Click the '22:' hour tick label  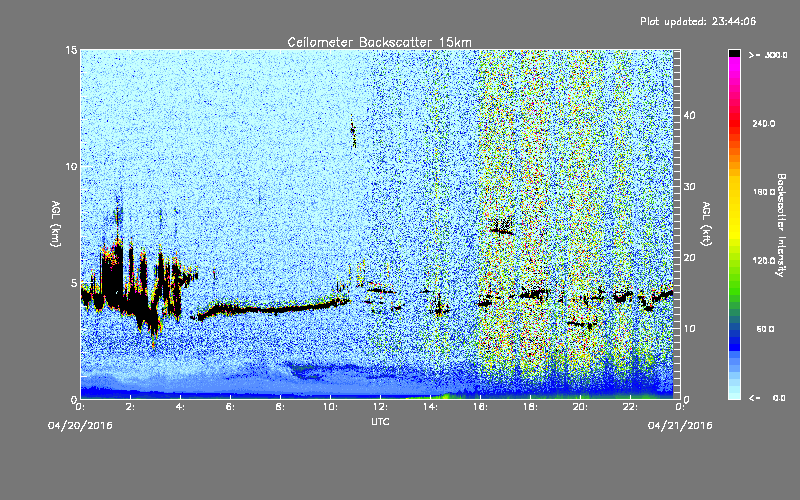tap(631, 407)
